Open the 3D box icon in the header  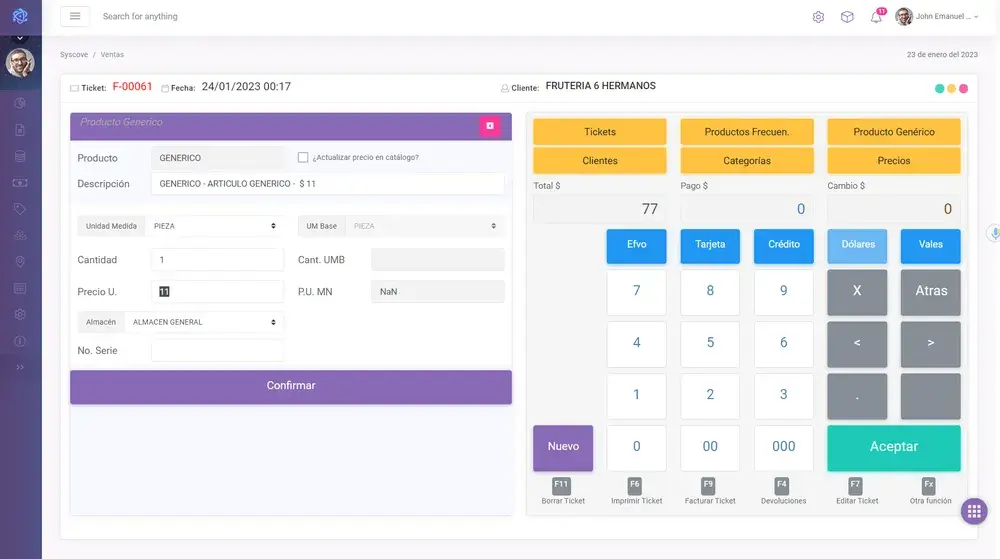pos(847,17)
